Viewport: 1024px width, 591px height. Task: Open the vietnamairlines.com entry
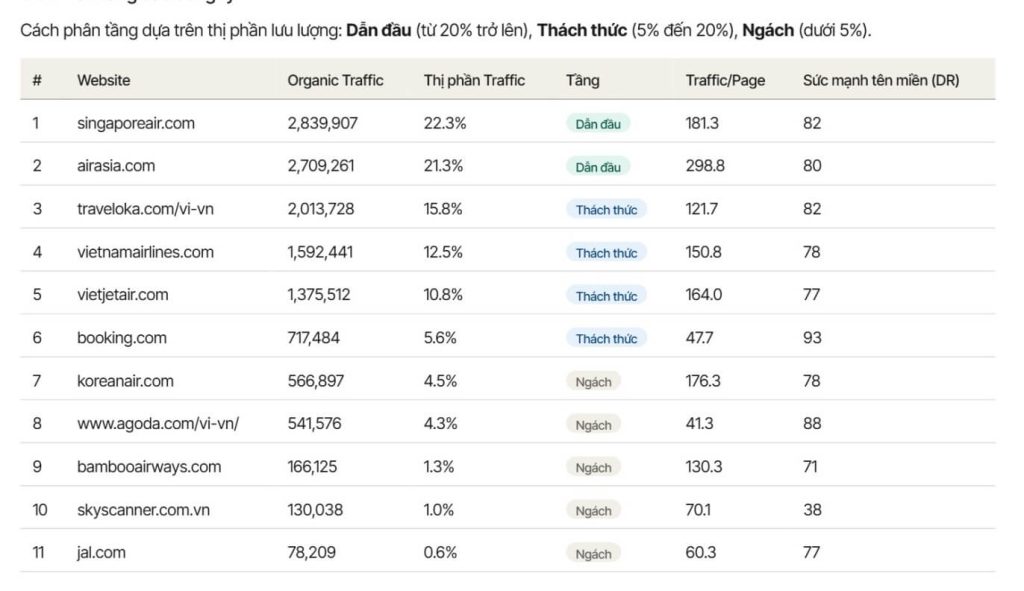point(145,252)
